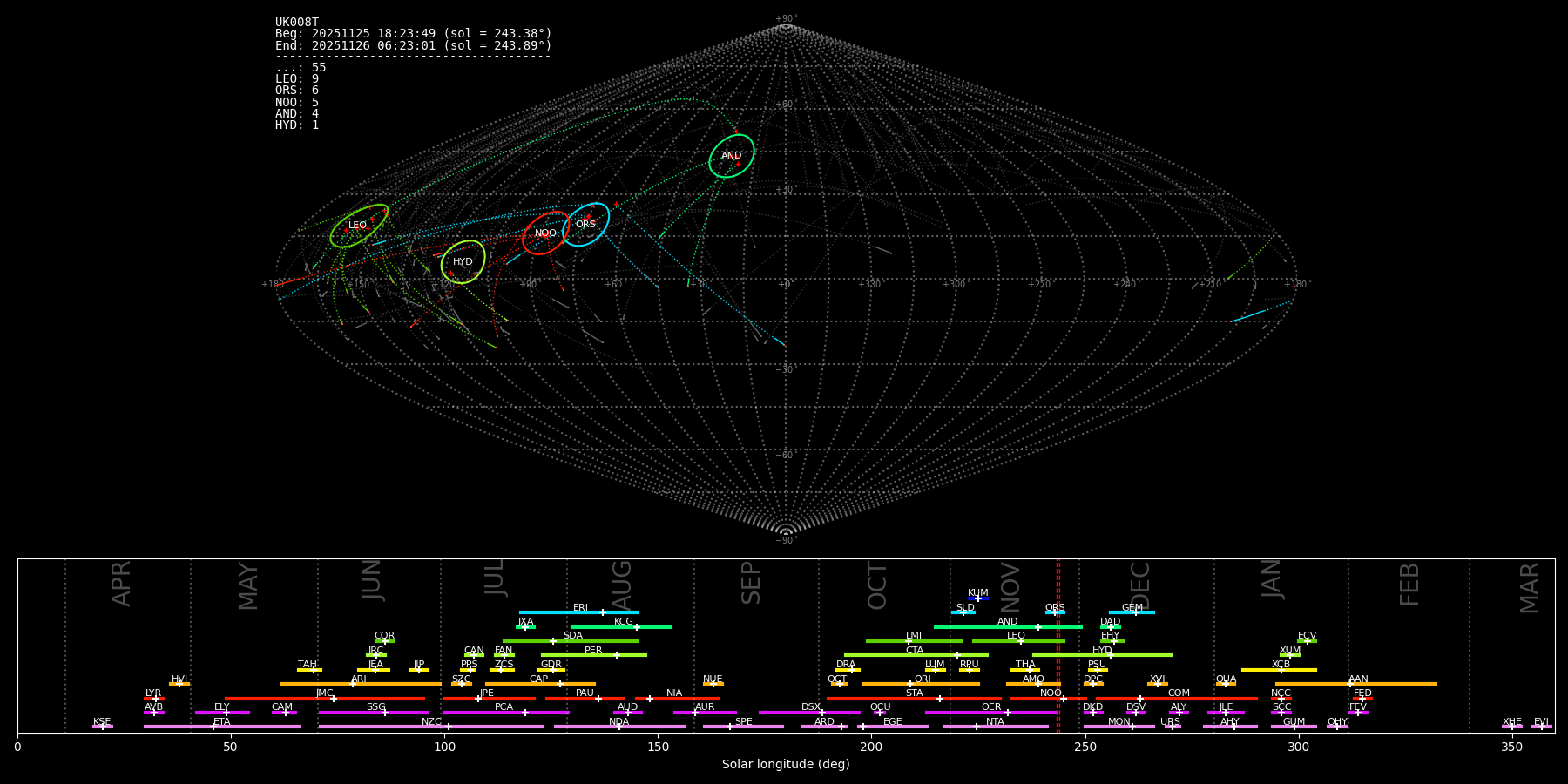Image resolution: width=1568 pixels, height=784 pixels.
Task: Click the LYR shower label in timeline
Action: tap(153, 693)
